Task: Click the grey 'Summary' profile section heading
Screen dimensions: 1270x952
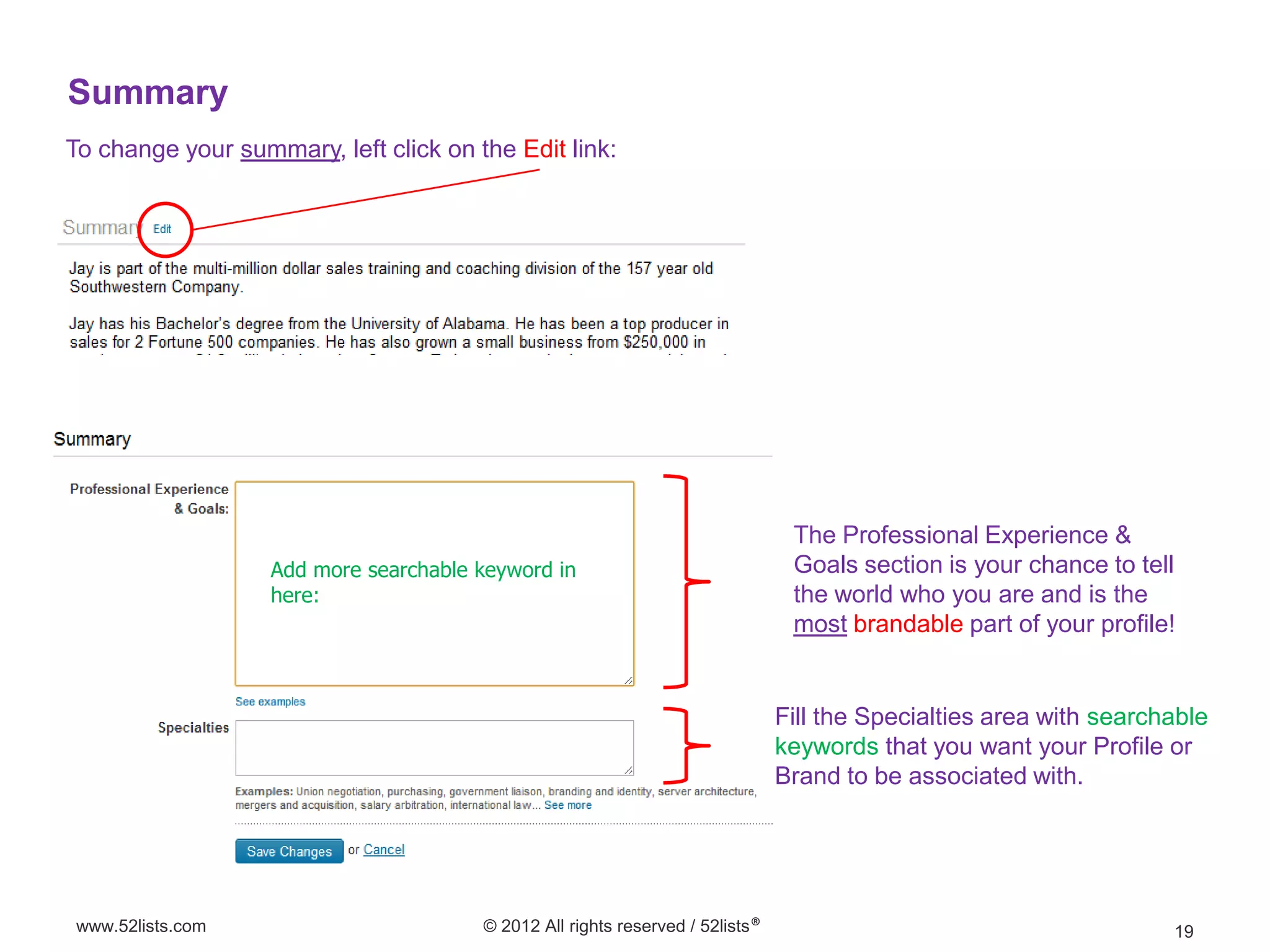Action: 102,227
